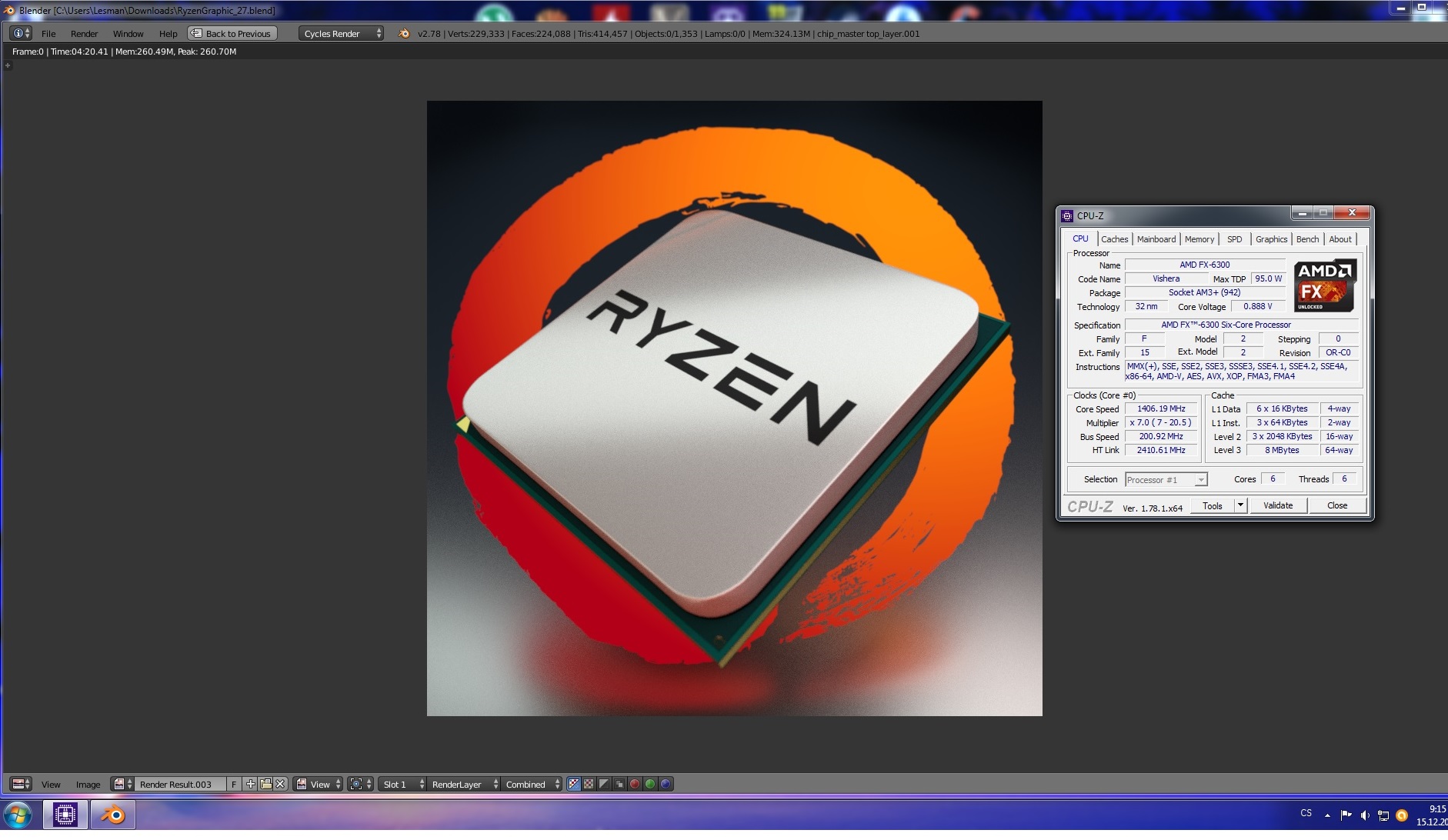Expand the Slot 1 render slot dropdown
The image size is (1448, 840).
pyautogui.click(x=403, y=784)
